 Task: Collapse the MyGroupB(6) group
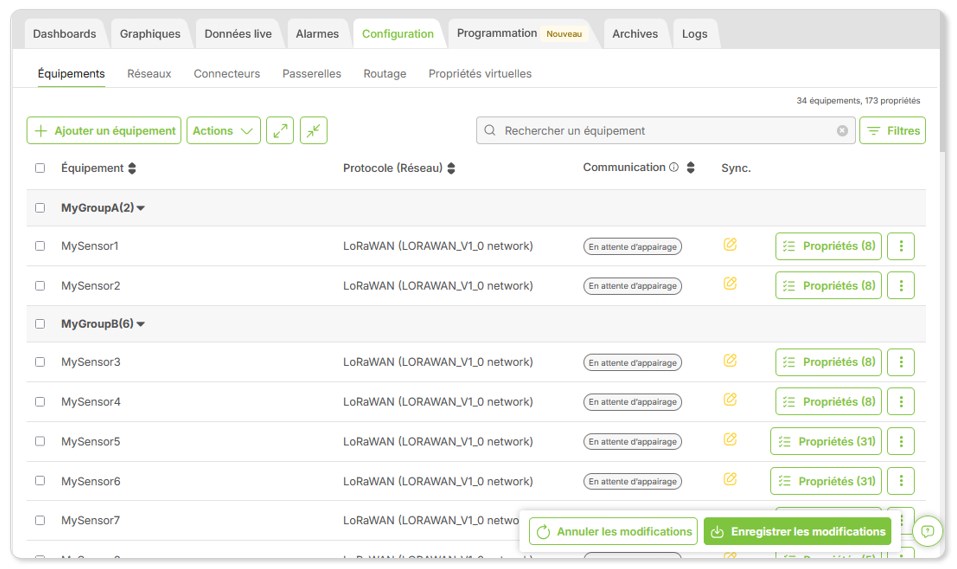click(x=141, y=324)
